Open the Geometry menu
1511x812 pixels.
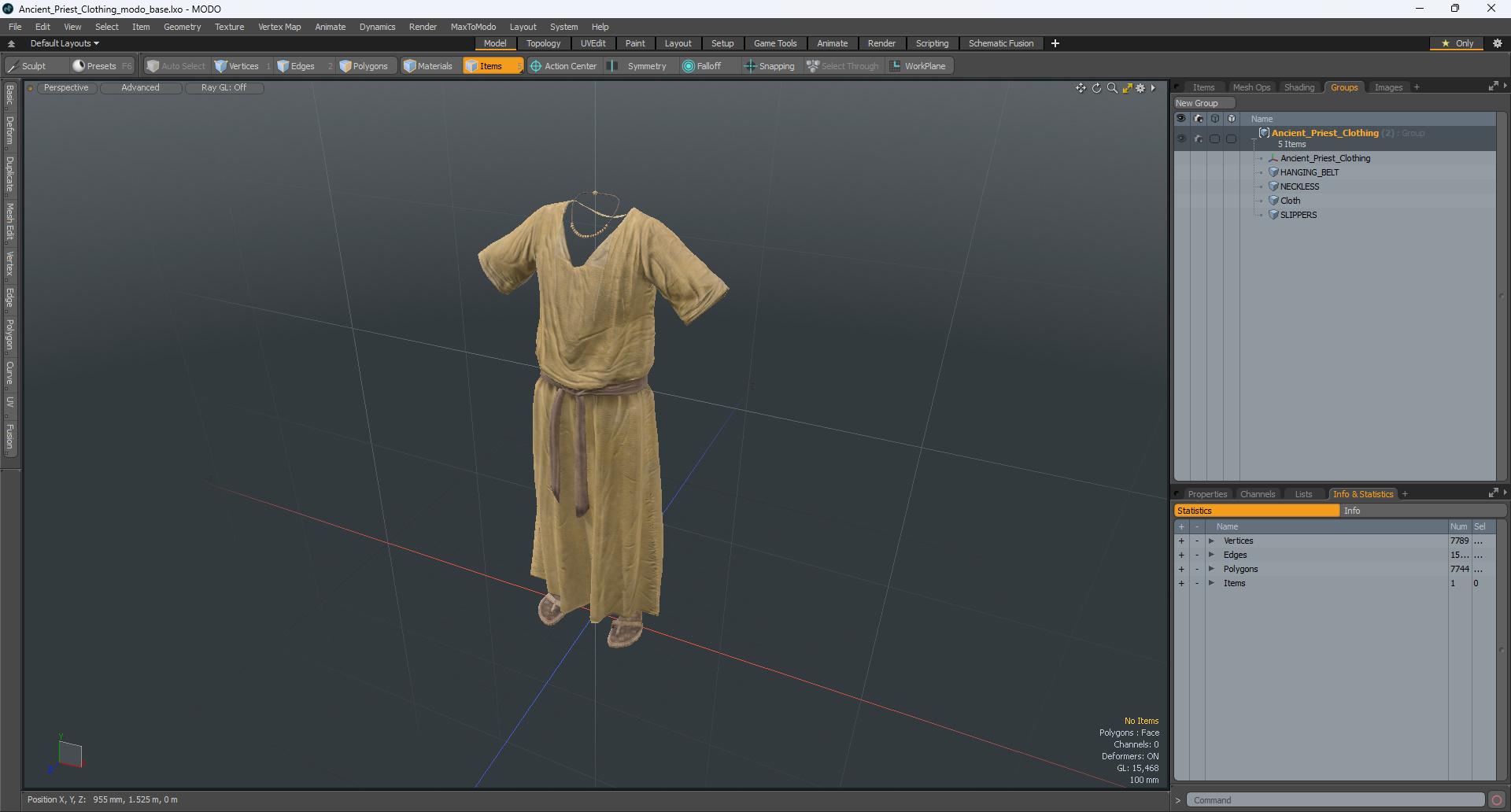click(x=182, y=27)
